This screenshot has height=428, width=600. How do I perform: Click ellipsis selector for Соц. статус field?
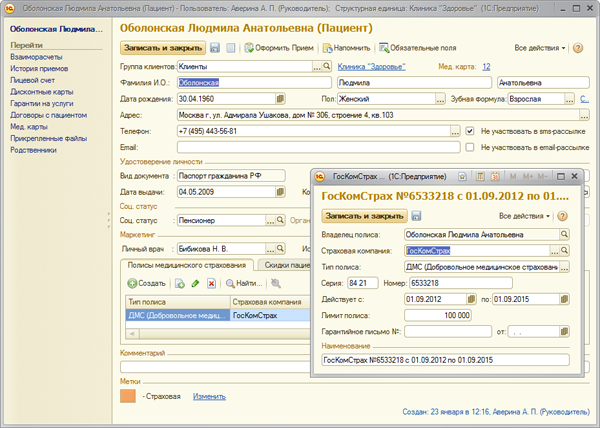(271, 221)
